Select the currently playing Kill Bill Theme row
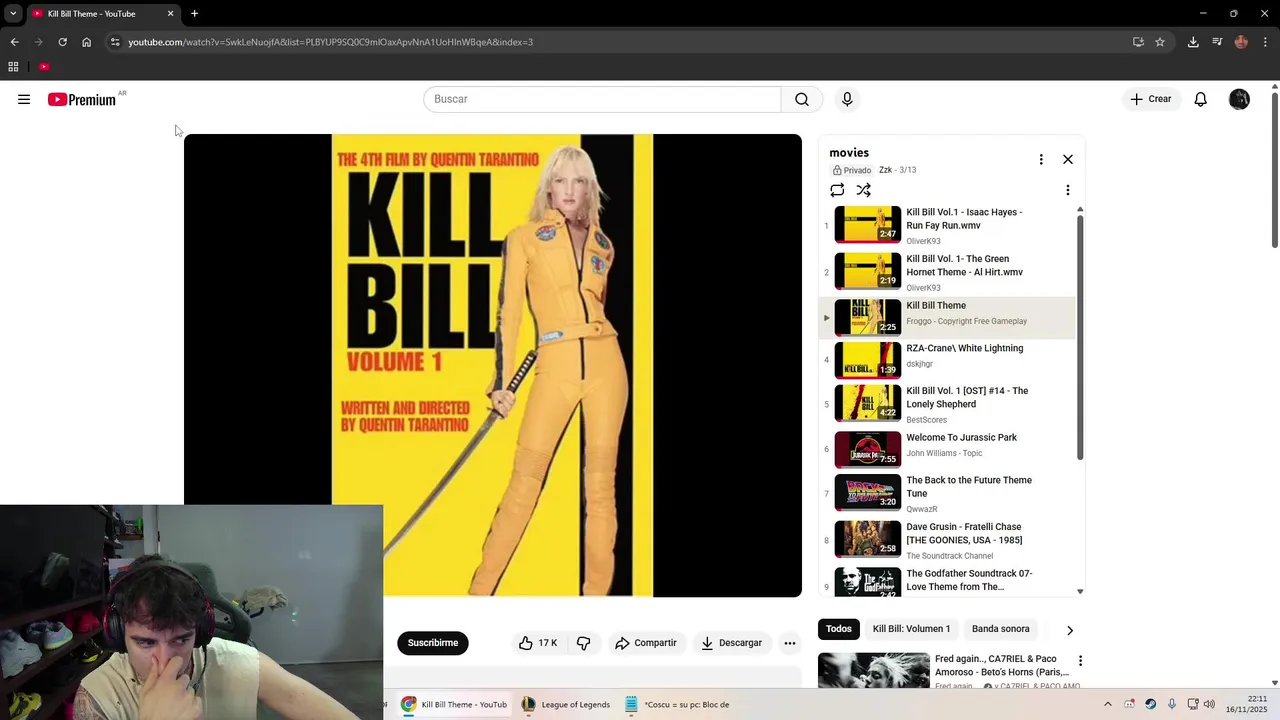 coord(947,317)
